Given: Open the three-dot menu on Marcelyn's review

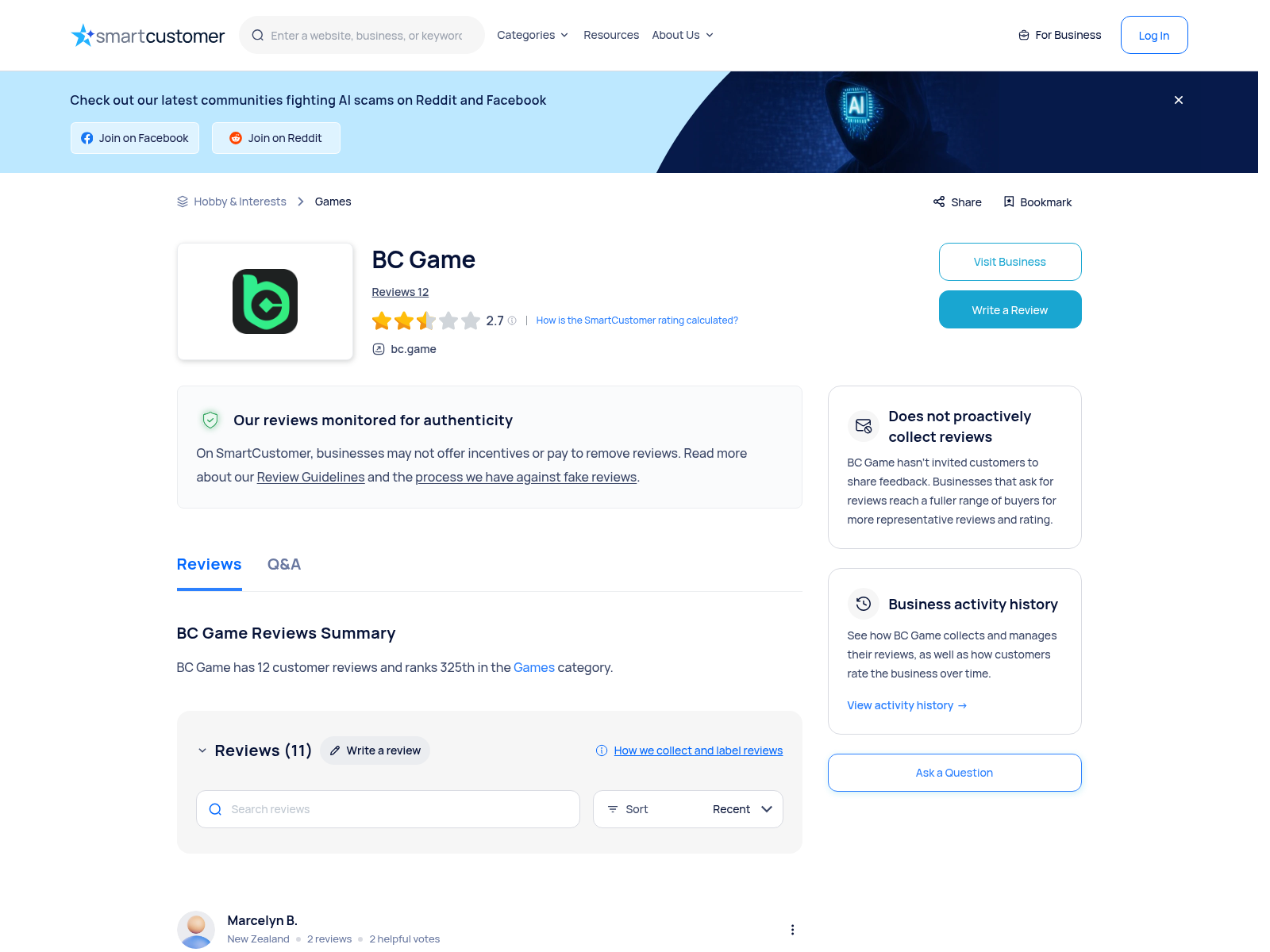Looking at the screenshot, I should pyautogui.click(x=792, y=930).
